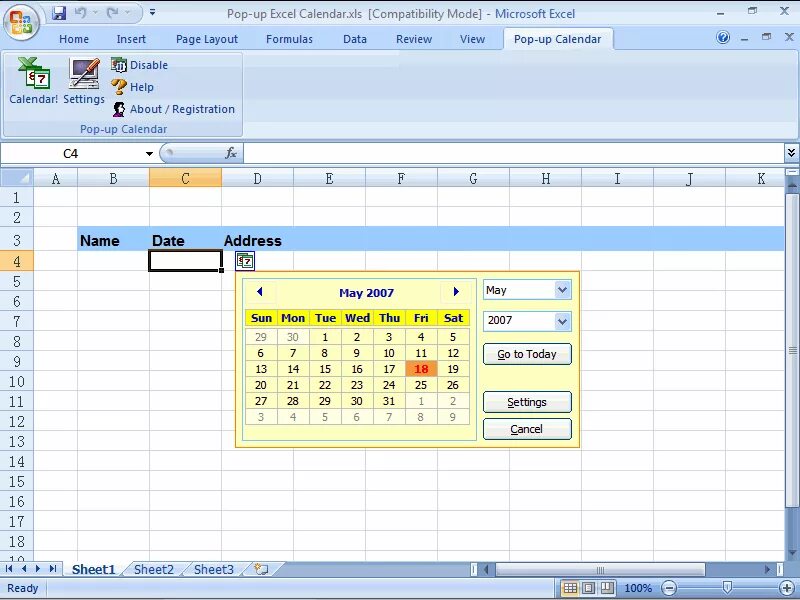Pick day 31 in the calendar
The image size is (800, 600).
[389, 401]
